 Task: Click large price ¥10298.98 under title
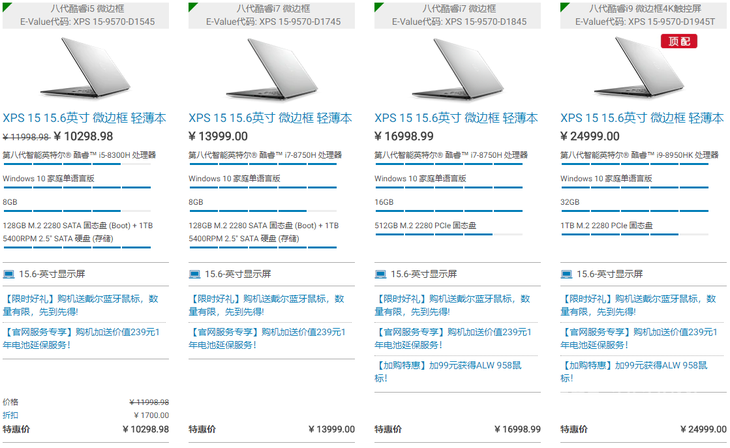pos(83,136)
